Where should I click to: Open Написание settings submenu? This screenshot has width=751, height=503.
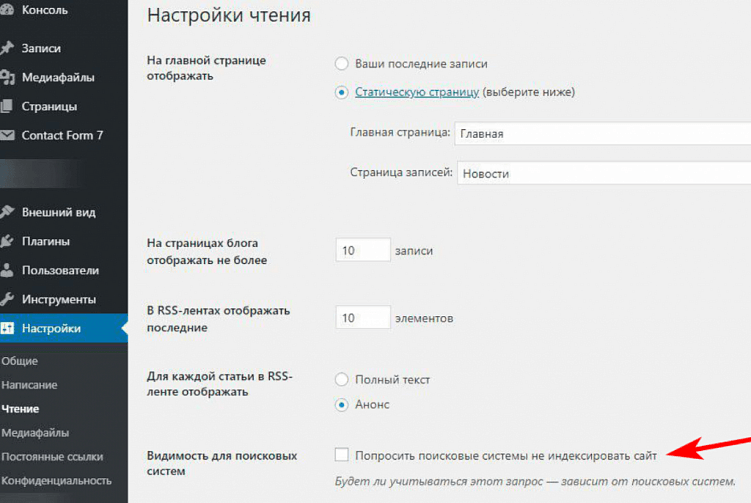[x=29, y=385]
